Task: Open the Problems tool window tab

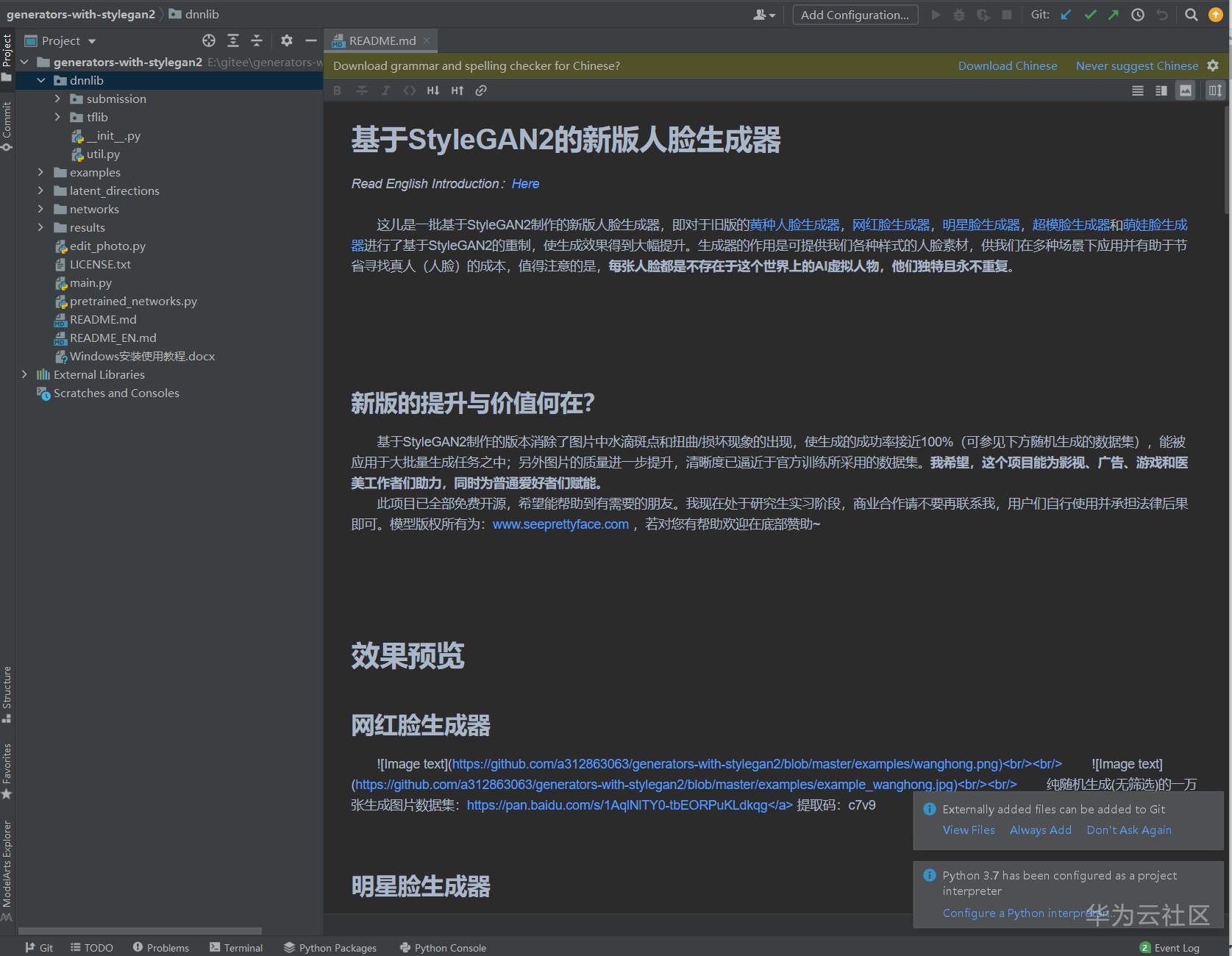Action: click(x=161, y=947)
